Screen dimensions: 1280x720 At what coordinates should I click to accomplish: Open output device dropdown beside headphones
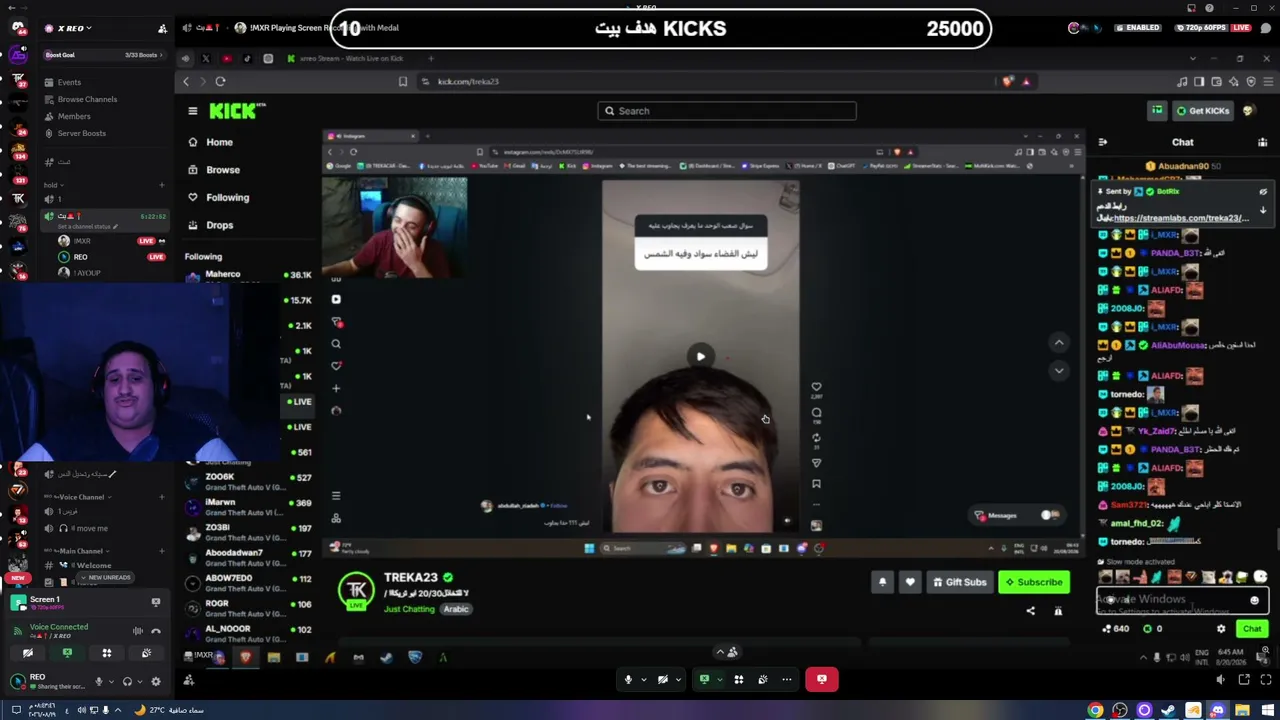coord(139,681)
